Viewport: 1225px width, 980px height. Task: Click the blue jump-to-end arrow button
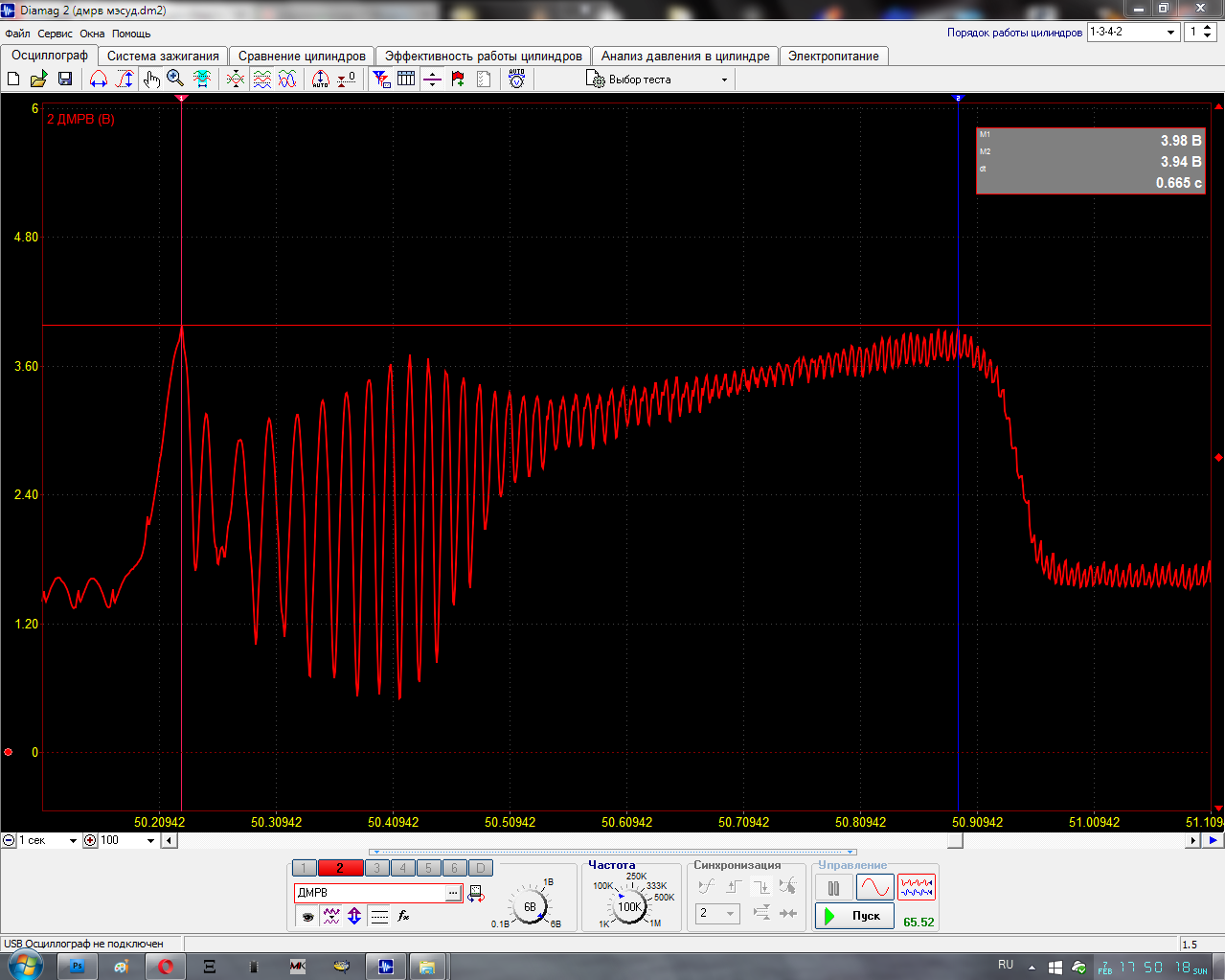click(1214, 840)
